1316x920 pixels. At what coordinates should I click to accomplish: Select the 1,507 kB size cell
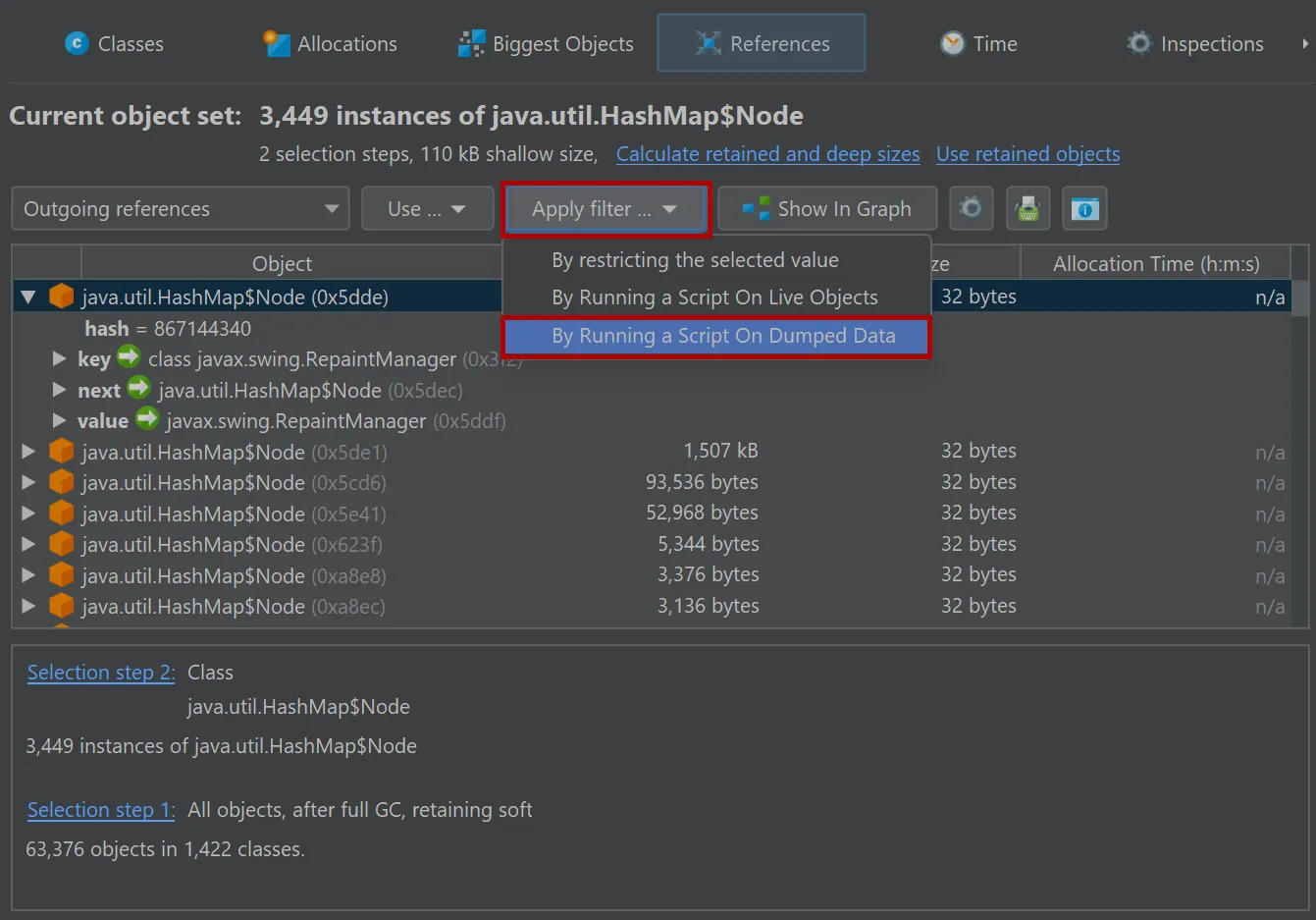point(720,451)
